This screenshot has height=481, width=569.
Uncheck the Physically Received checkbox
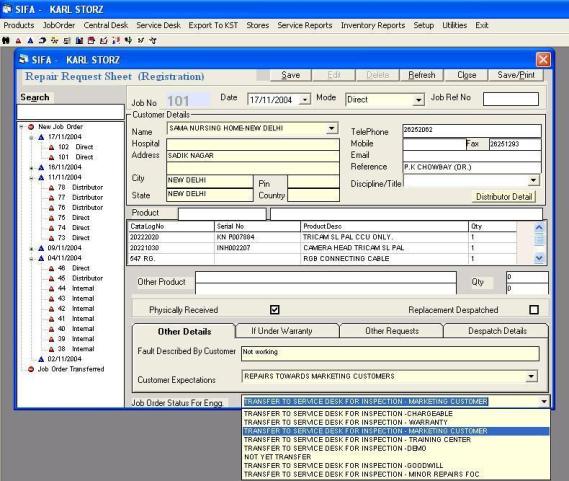(x=275, y=310)
